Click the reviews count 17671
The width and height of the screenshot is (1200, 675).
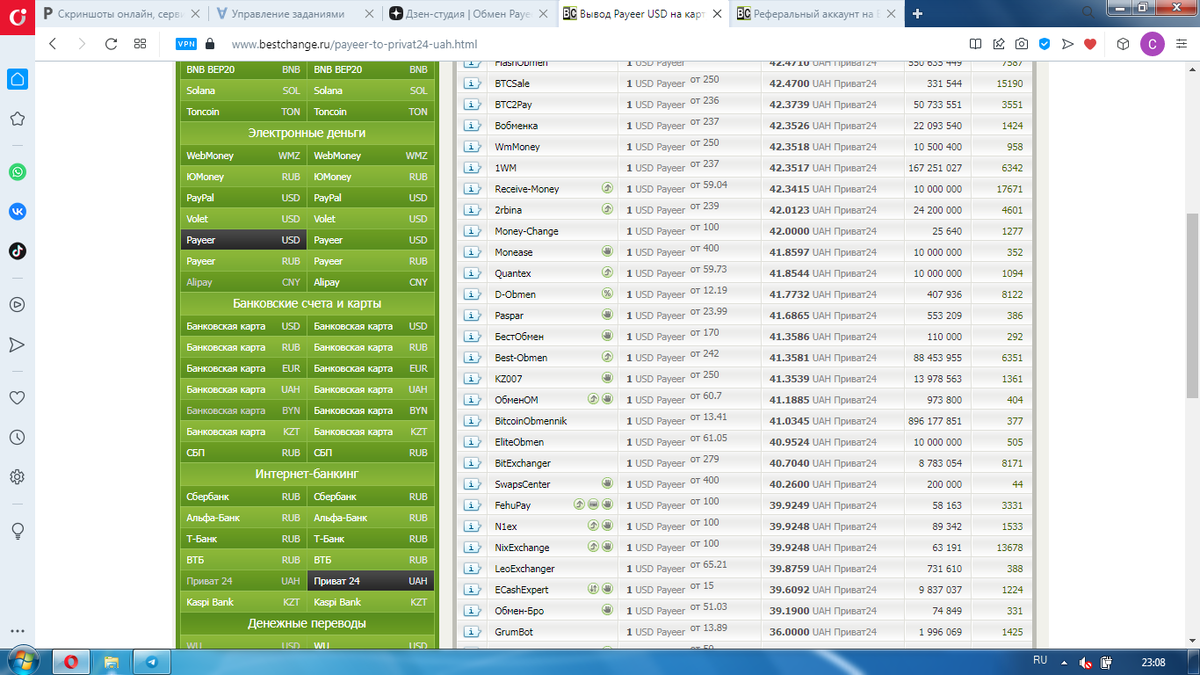[1010, 189]
